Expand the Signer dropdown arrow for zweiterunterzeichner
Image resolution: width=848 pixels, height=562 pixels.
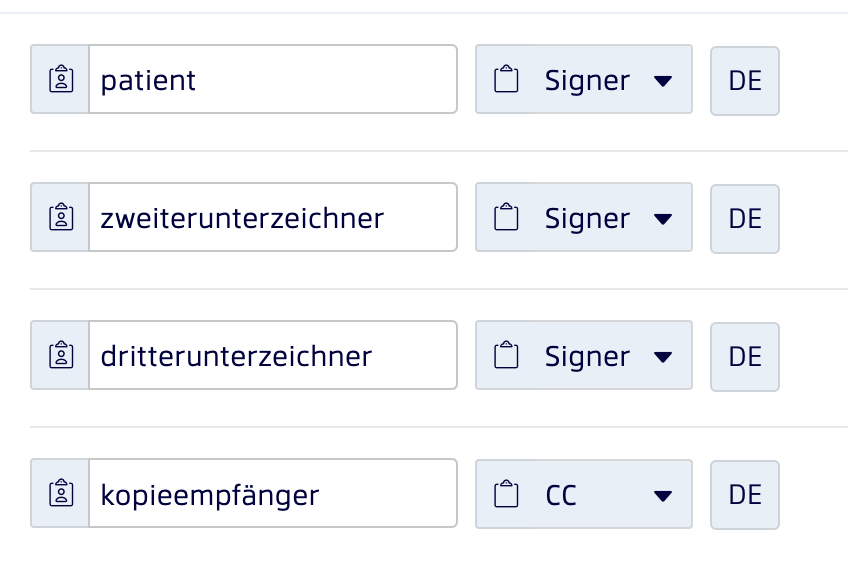pyautogui.click(x=662, y=219)
